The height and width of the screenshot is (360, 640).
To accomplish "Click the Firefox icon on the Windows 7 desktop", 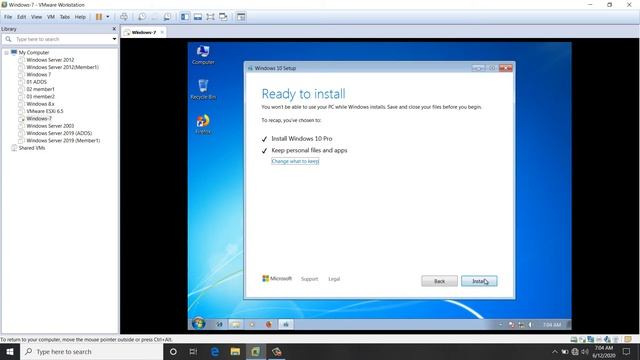I will click(203, 124).
